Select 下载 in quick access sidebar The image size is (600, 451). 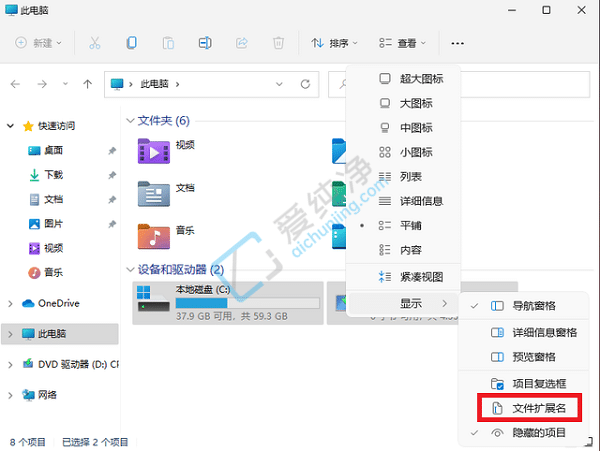coord(53,175)
